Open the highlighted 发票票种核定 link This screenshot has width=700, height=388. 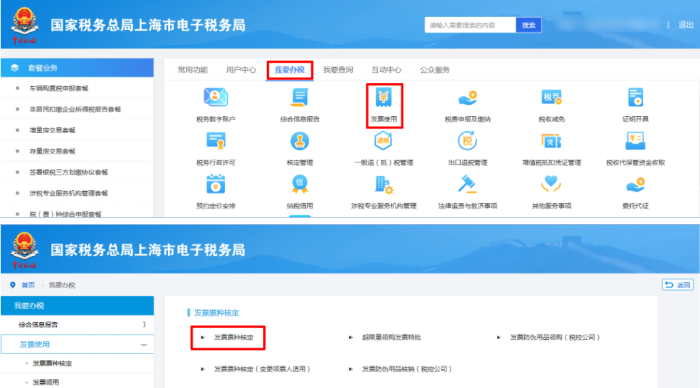pos(233,337)
